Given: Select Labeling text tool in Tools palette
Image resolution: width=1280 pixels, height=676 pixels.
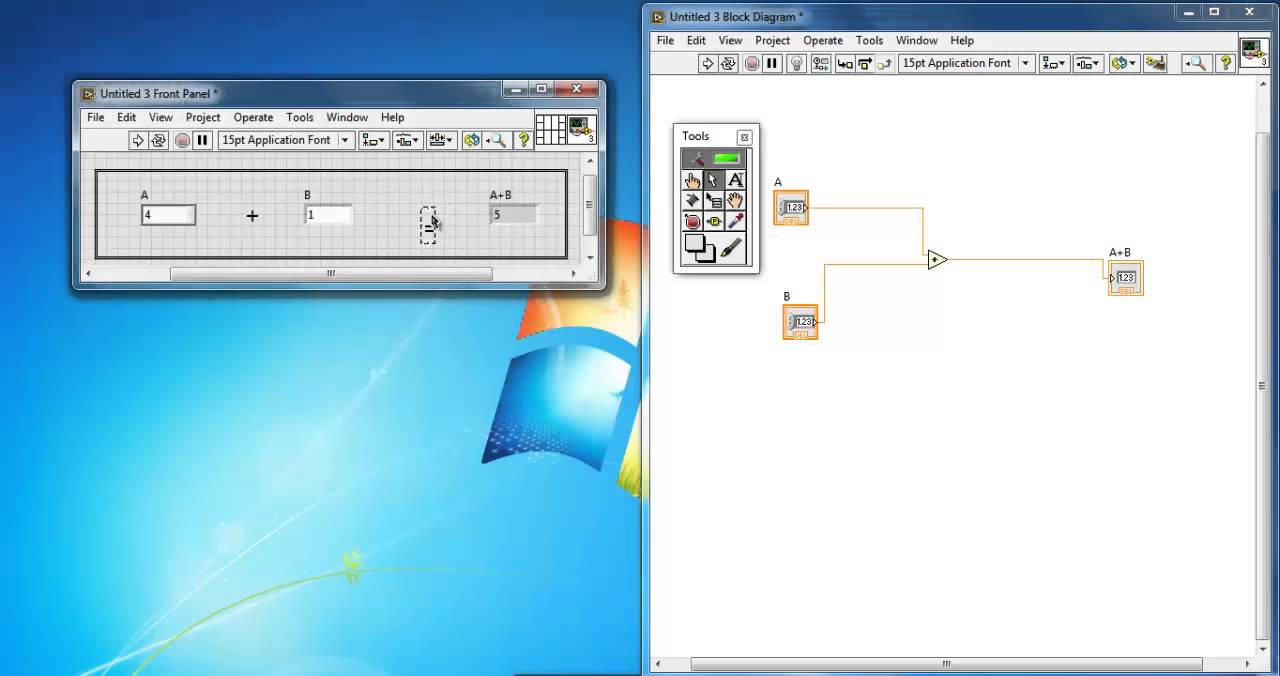Looking at the screenshot, I should pyautogui.click(x=736, y=180).
